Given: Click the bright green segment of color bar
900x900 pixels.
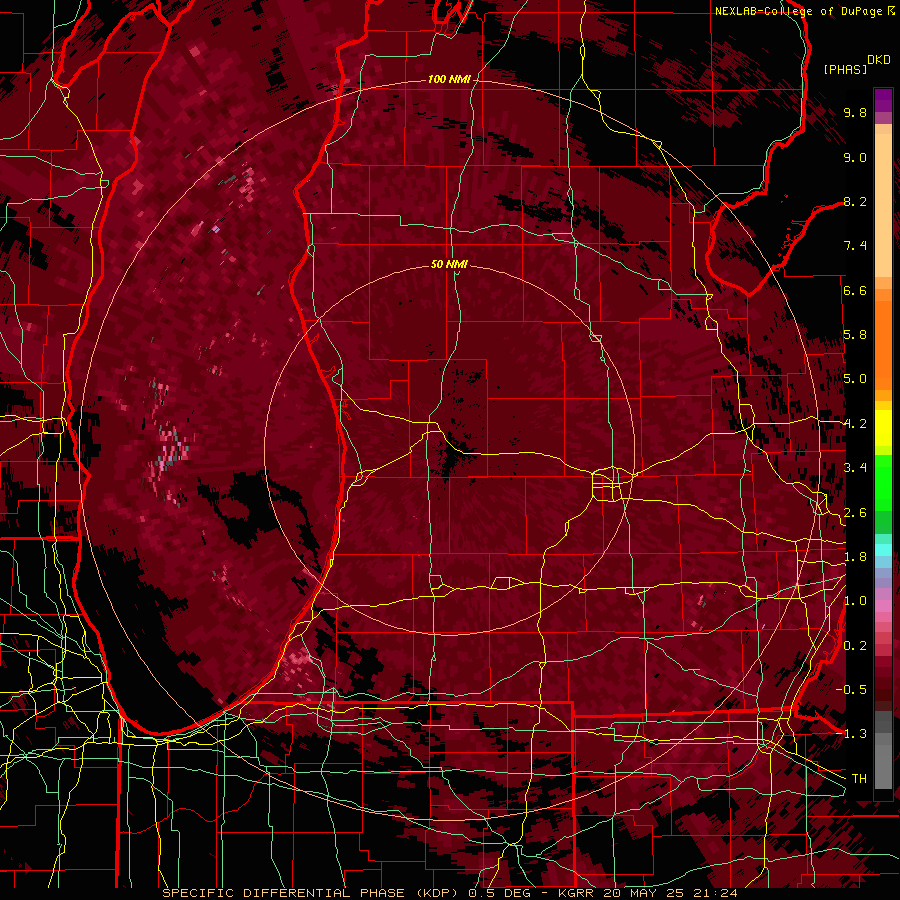Looking at the screenshot, I should click(x=883, y=483).
